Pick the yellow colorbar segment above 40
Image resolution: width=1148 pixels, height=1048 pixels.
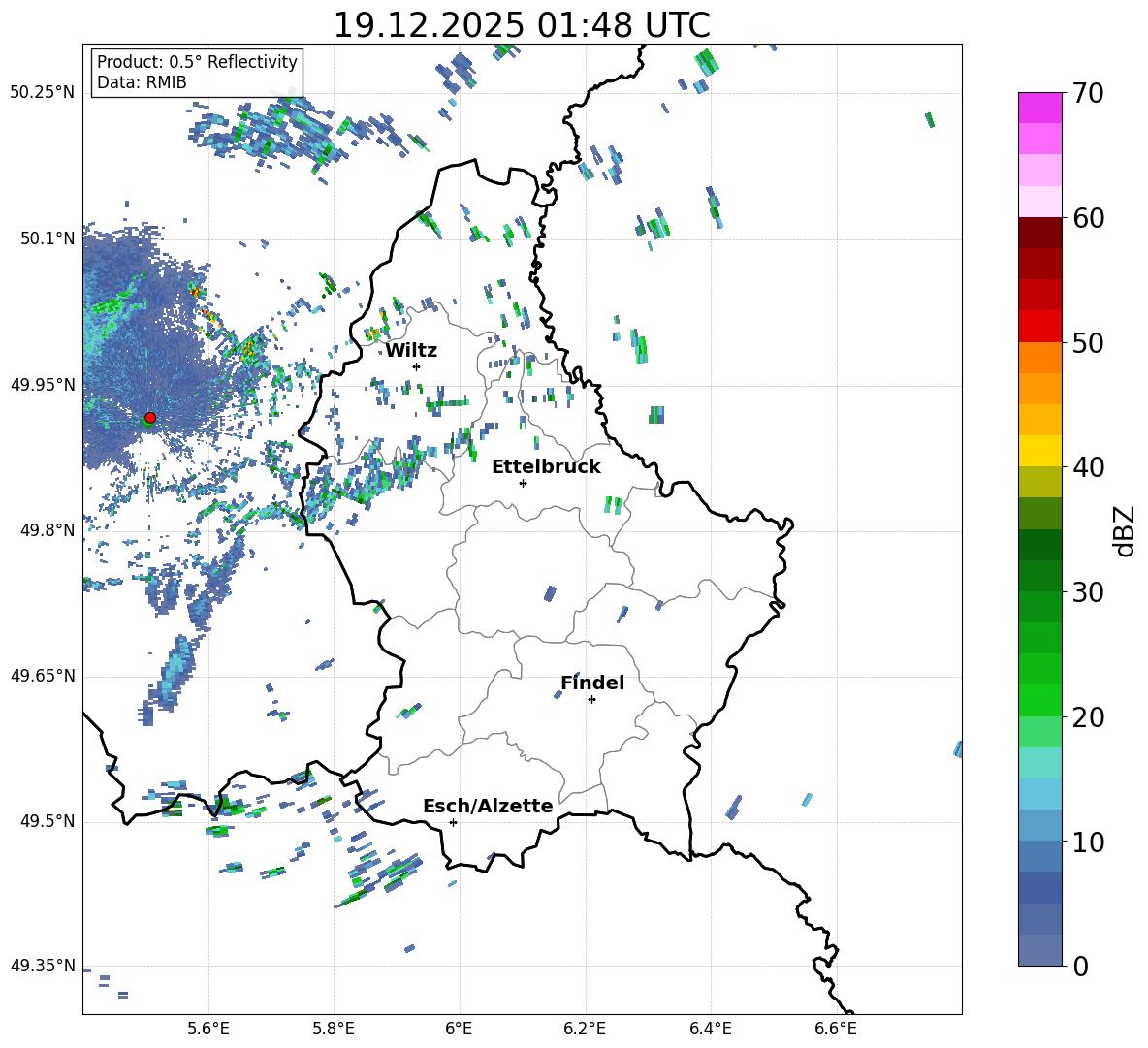[1040, 451]
